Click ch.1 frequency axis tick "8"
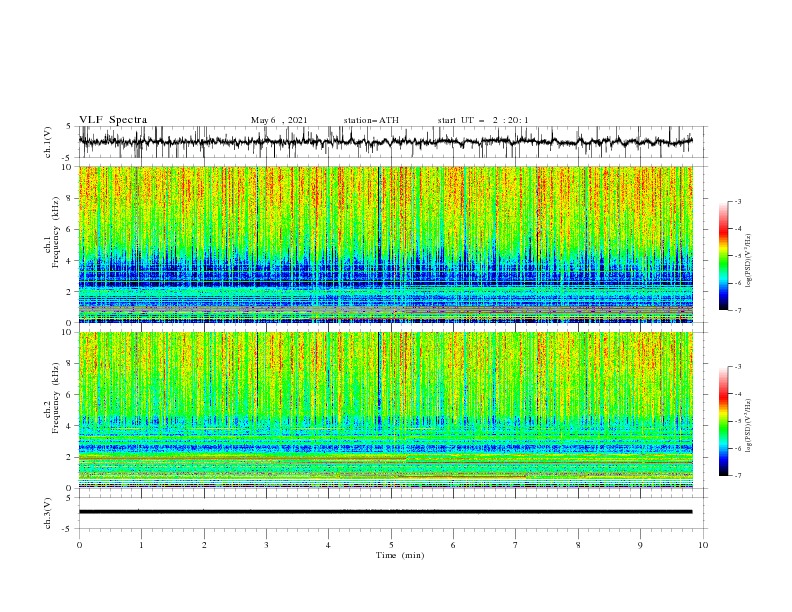Image resolution: width=792 pixels, height=612 pixels. tap(71, 198)
